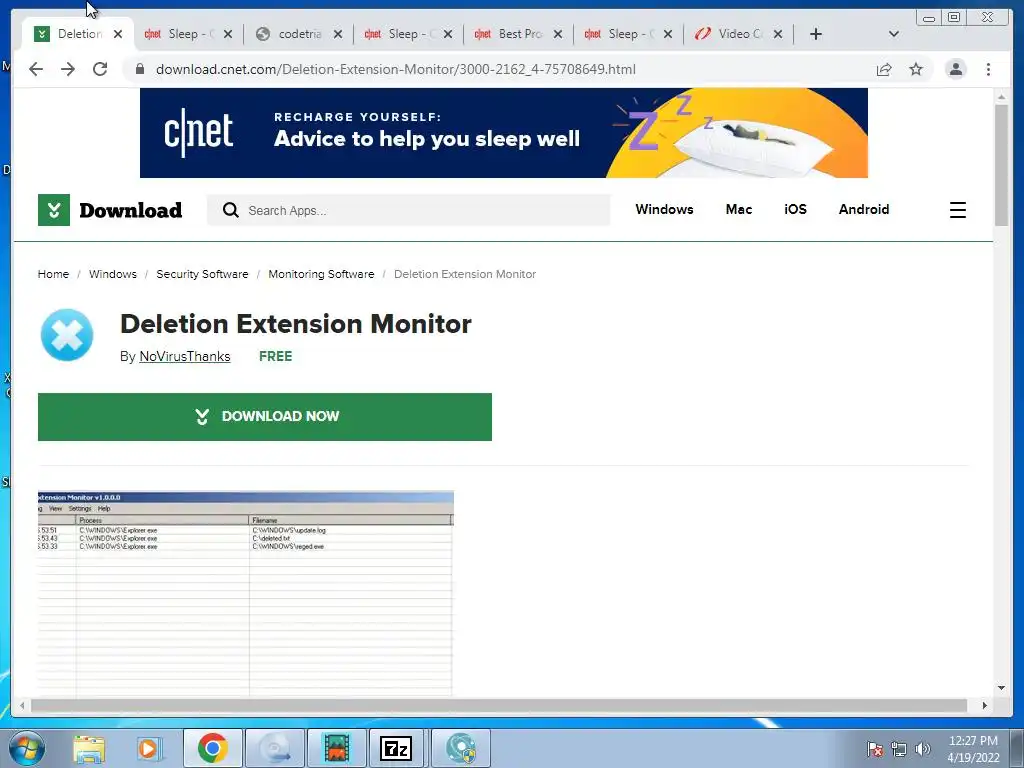The width and height of the screenshot is (1024, 768).
Task: Click the address bar URL
Action: pyautogui.click(x=395, y=69)
